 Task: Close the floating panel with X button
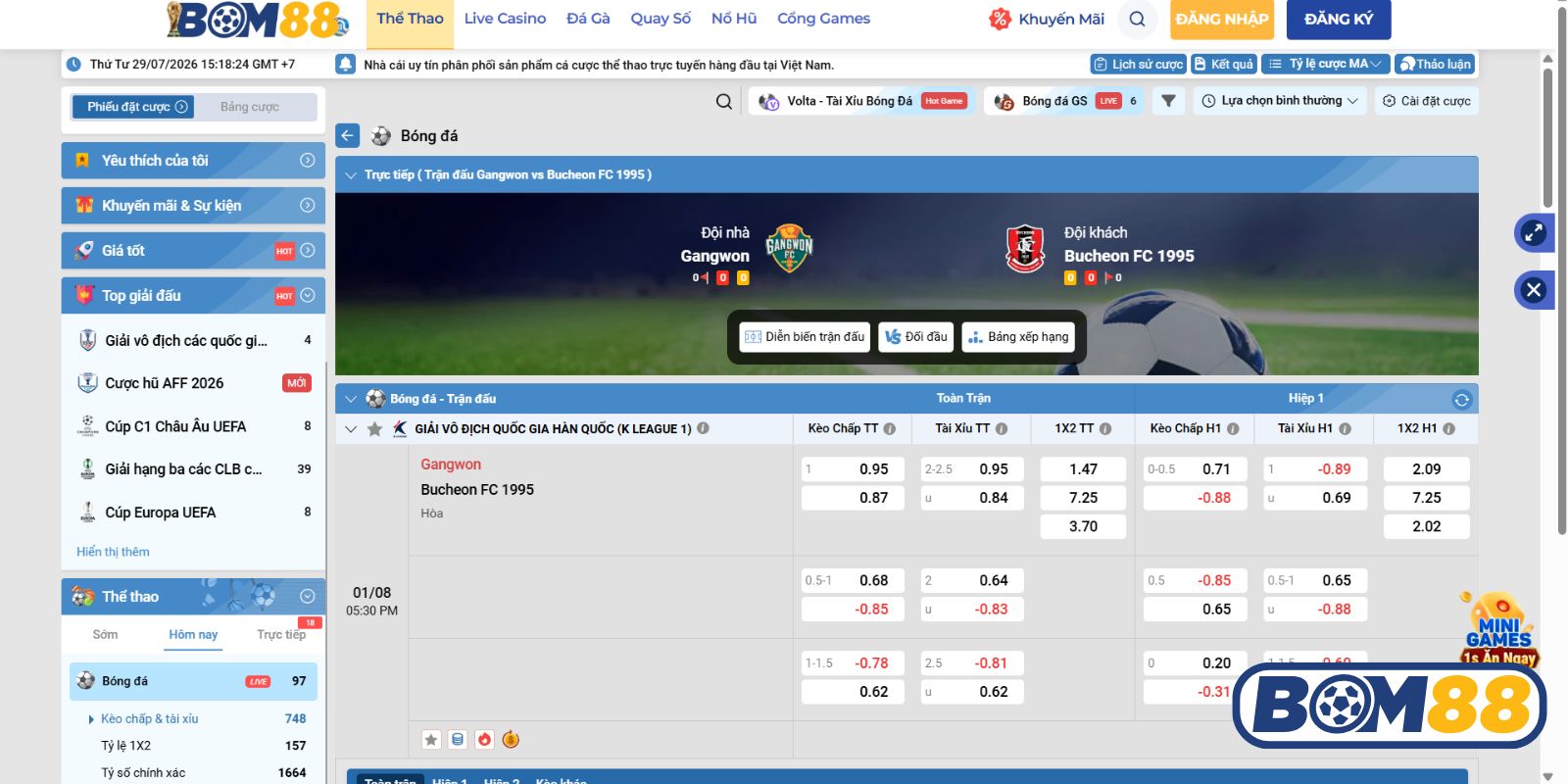coord(1534,290)
